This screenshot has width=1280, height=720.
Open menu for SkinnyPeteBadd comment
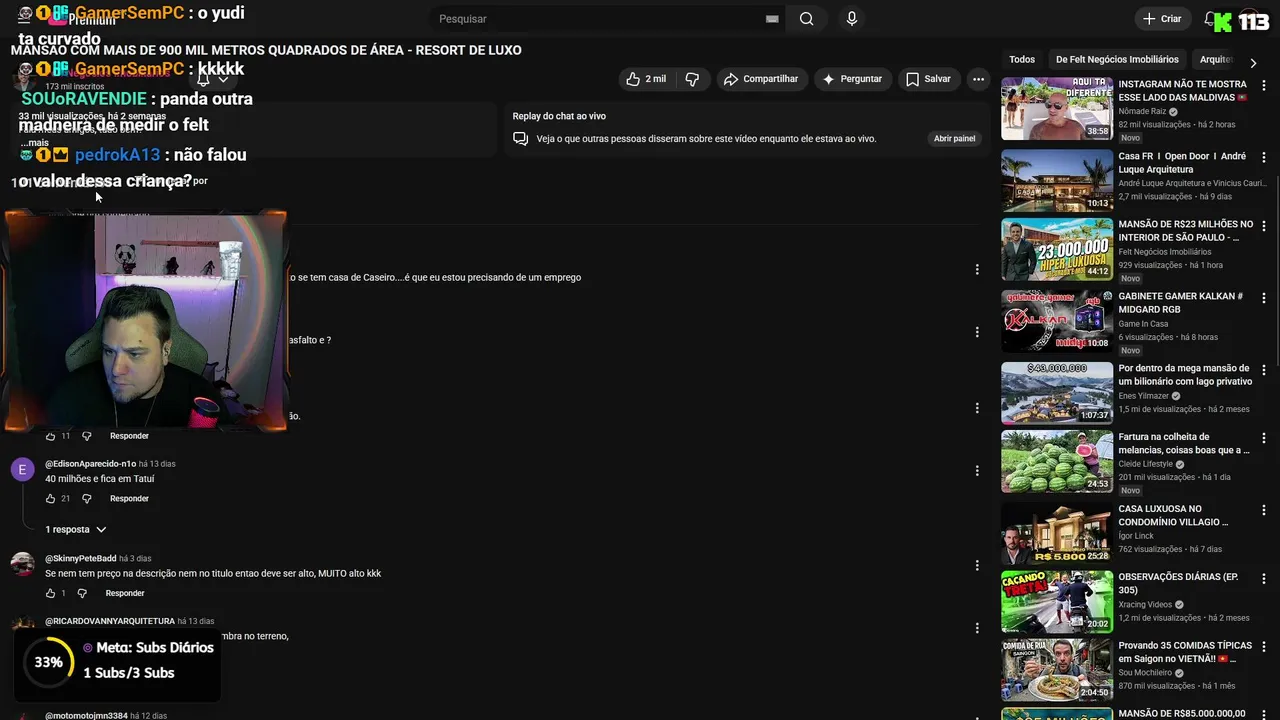tap(977, 565)
